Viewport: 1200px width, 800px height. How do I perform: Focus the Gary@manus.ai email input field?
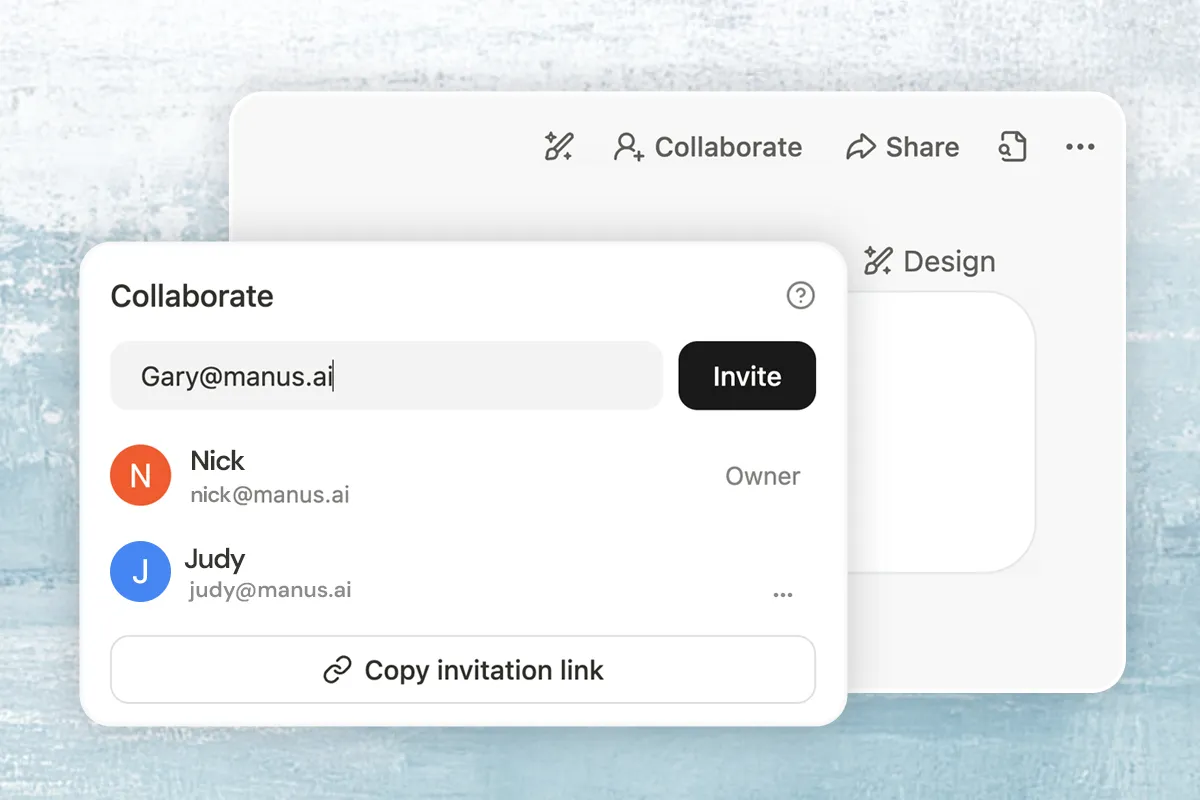click(386, 376)
